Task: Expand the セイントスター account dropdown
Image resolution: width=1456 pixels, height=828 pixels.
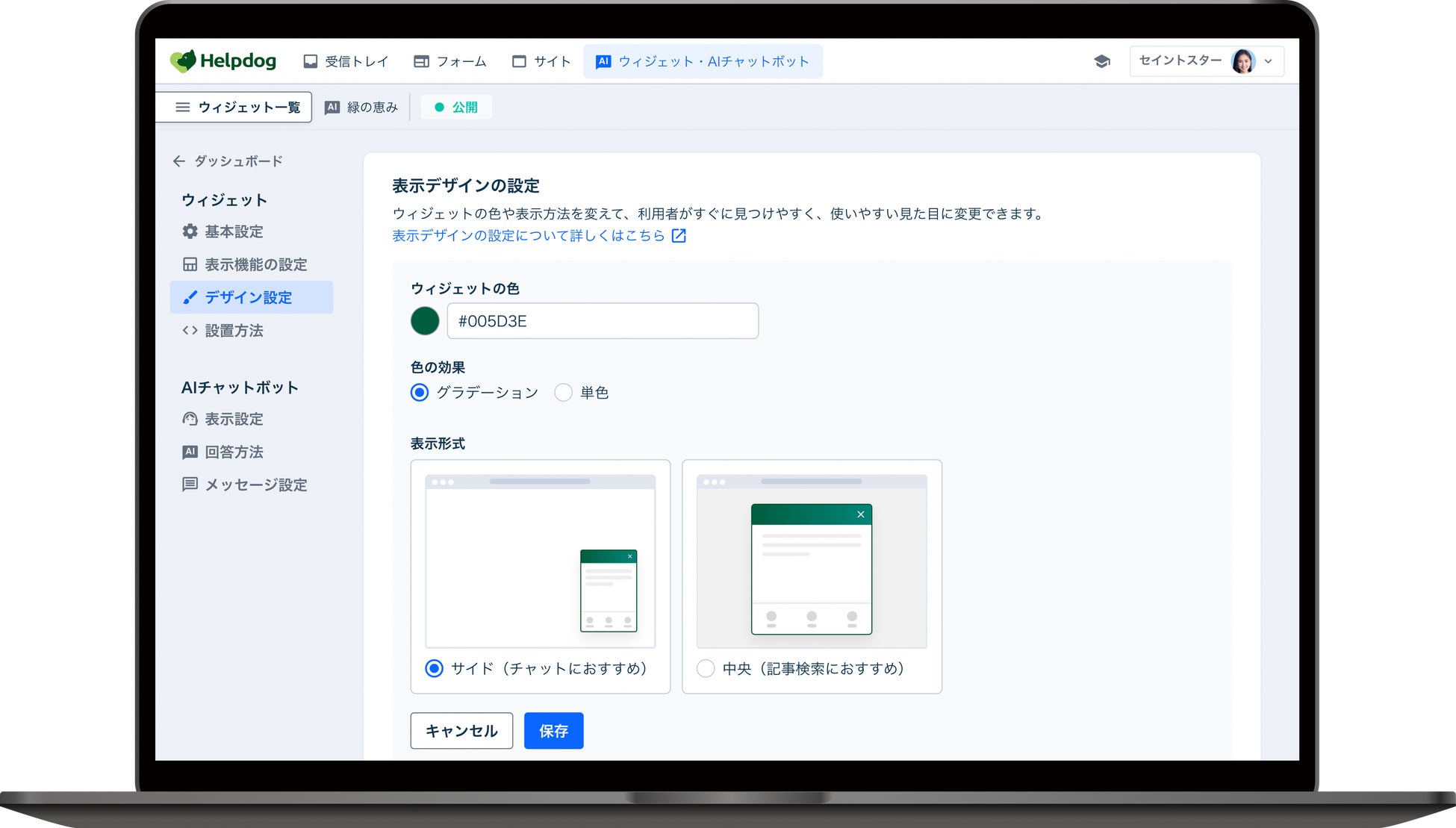Action: (1206, 61)
